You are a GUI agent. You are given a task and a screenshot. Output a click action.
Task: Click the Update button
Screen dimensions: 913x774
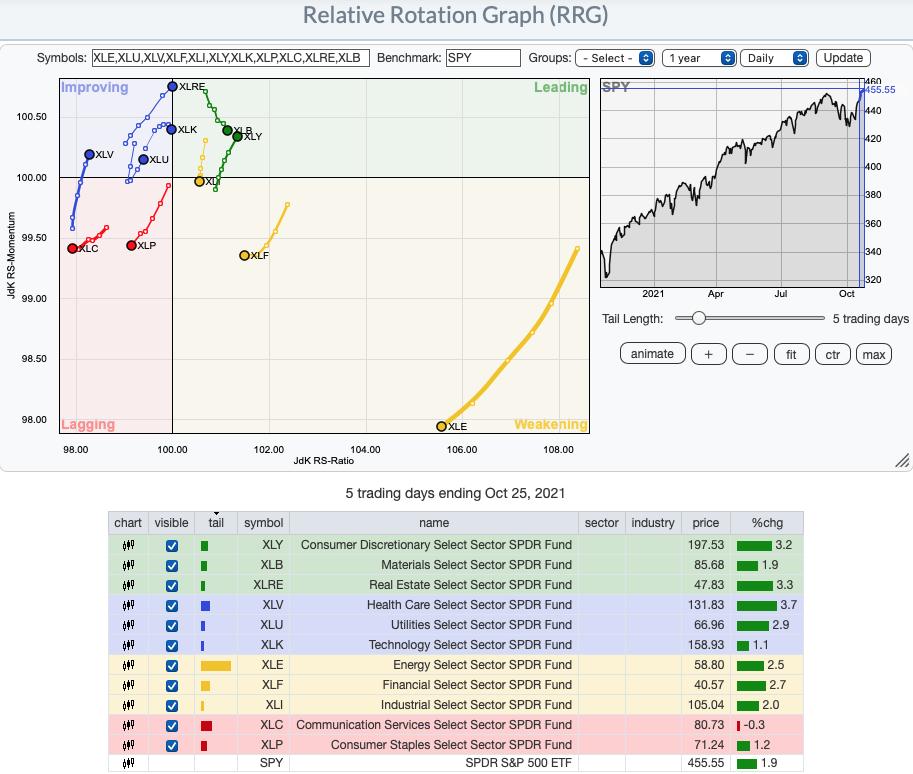click(843, 58)
